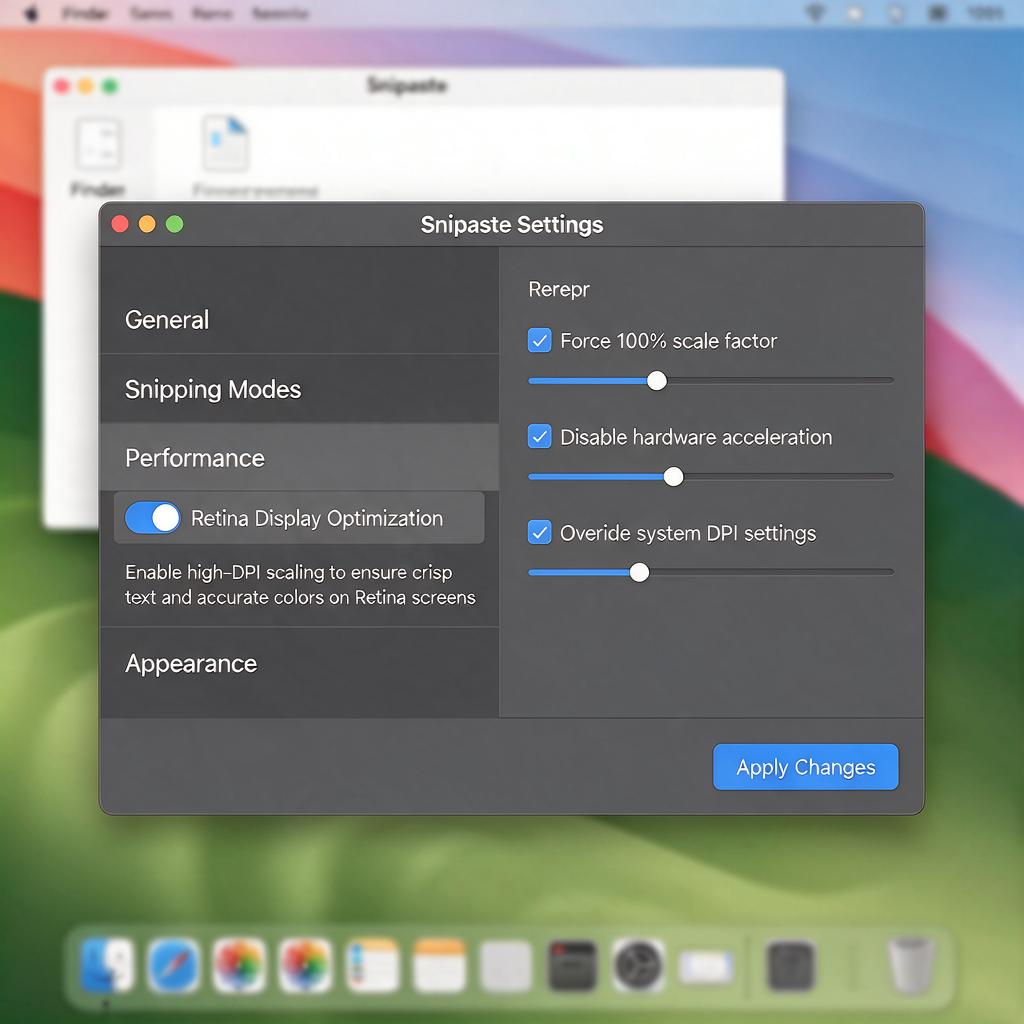
Task: Open the Apple menu
Action: [31, 13]
